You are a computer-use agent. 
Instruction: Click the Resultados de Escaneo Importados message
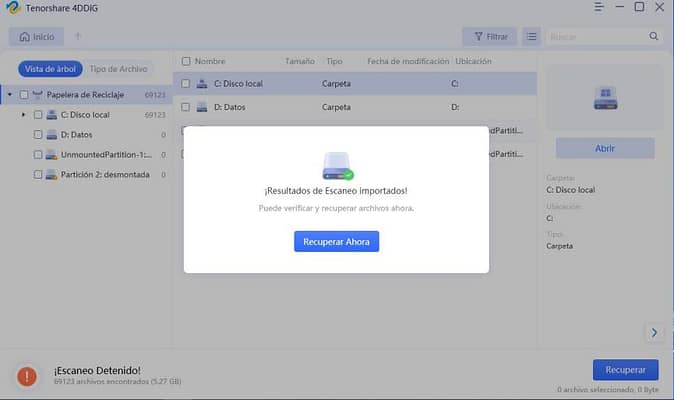[336, 191]
